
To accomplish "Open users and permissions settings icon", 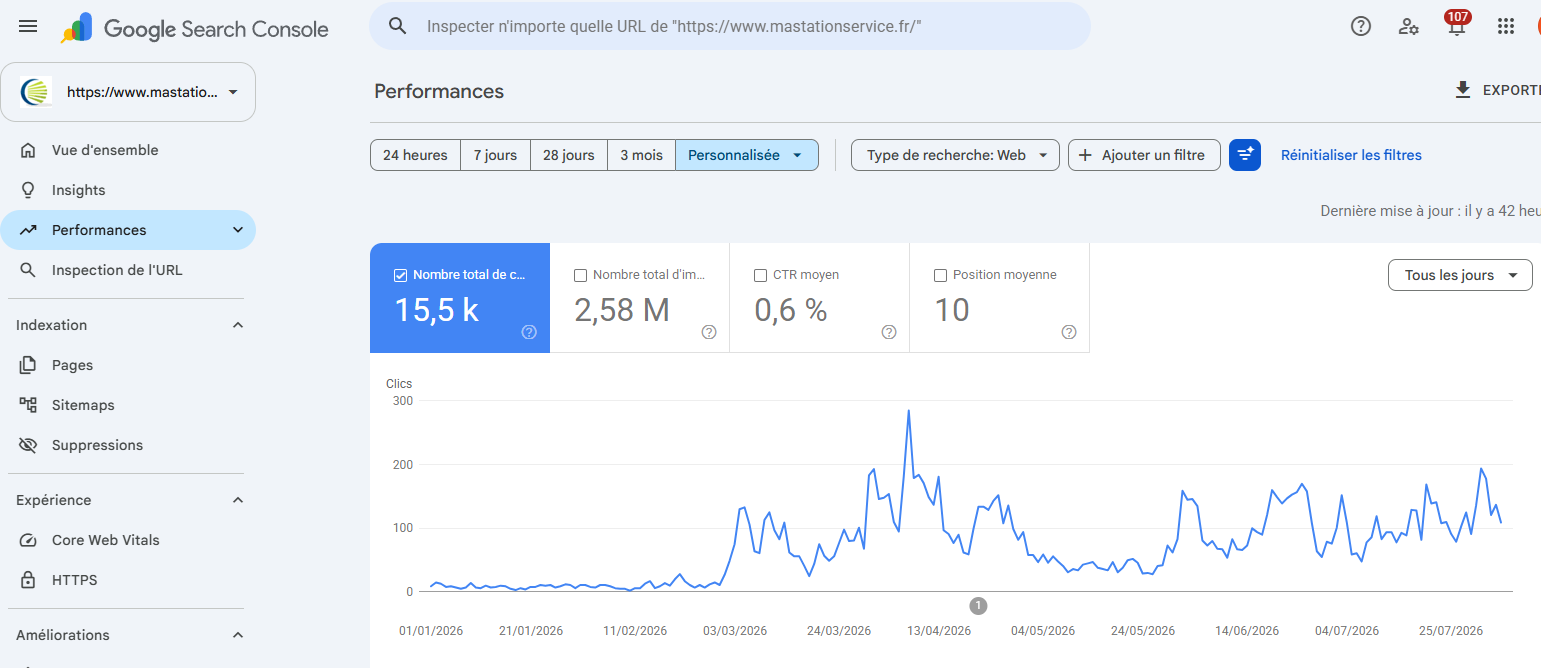I will 1409,26.
